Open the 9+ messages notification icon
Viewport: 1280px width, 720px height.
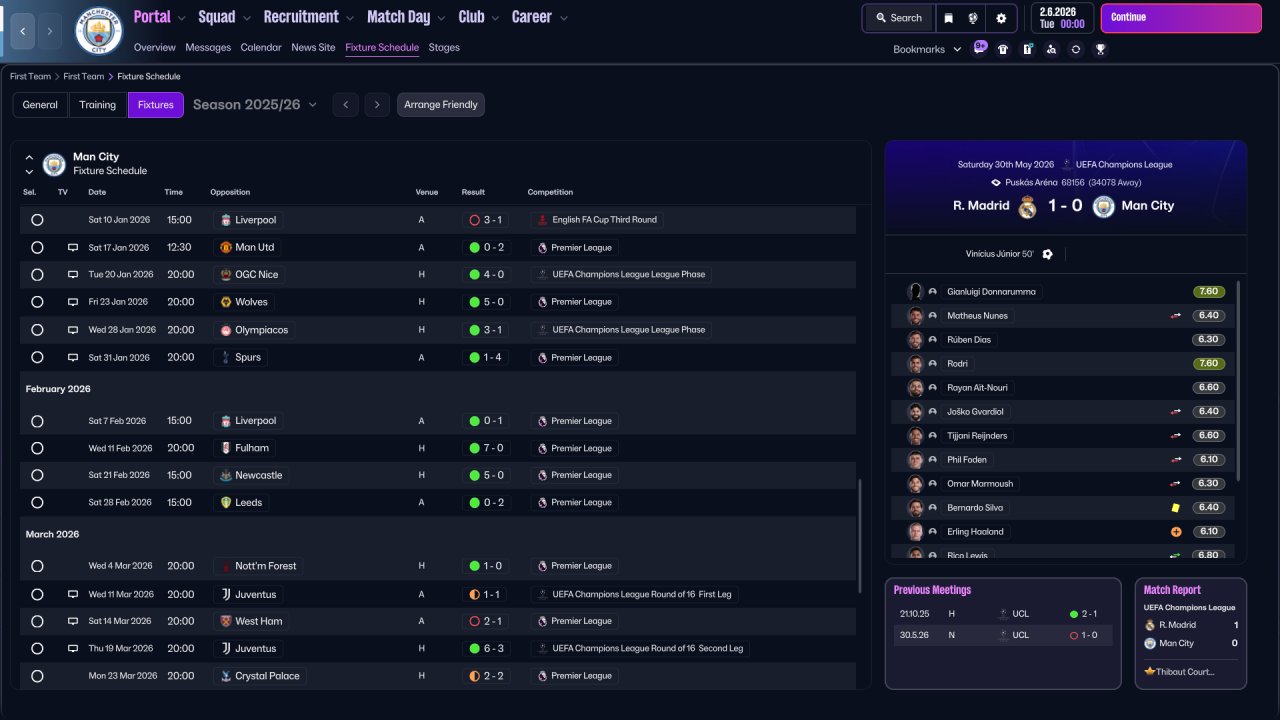(x=980, y=48)
